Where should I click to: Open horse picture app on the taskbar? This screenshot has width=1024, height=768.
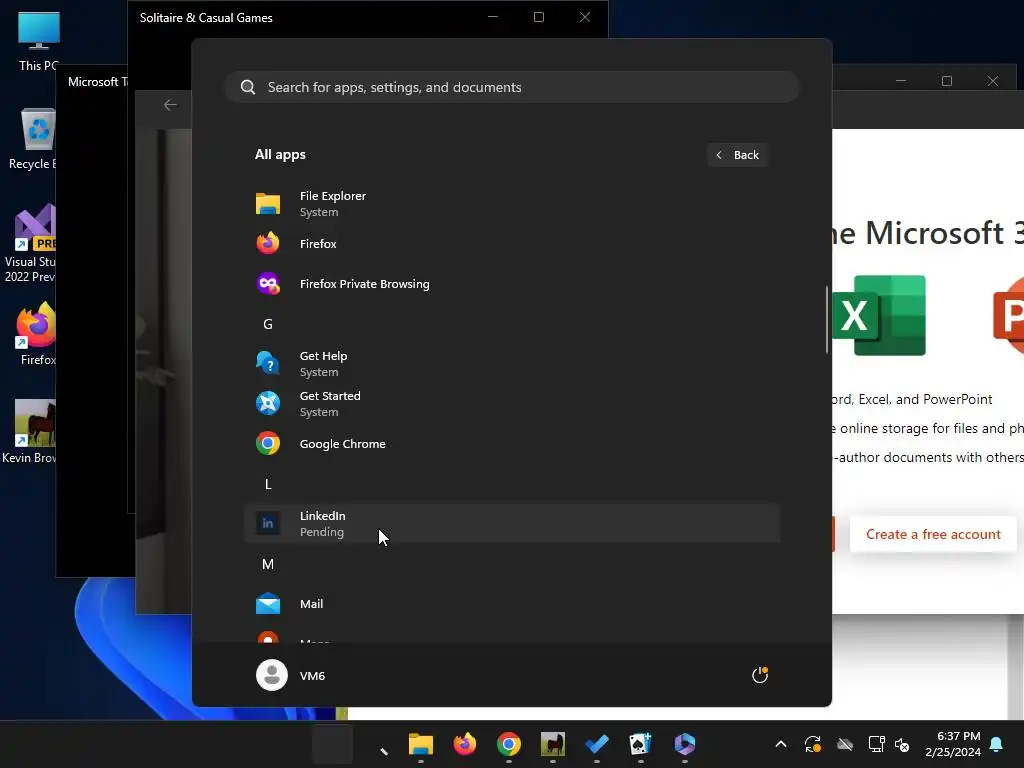(552, 744)
